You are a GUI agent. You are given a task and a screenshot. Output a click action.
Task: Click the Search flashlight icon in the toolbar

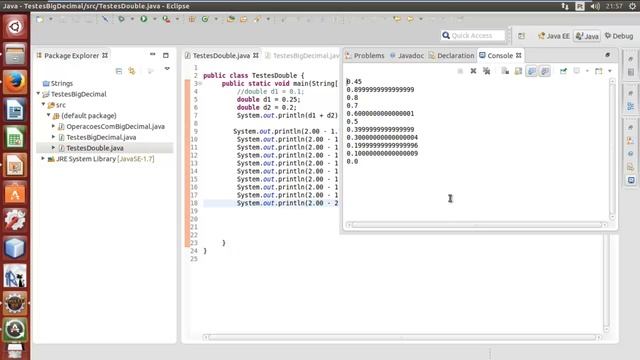(x=257, y=19)
